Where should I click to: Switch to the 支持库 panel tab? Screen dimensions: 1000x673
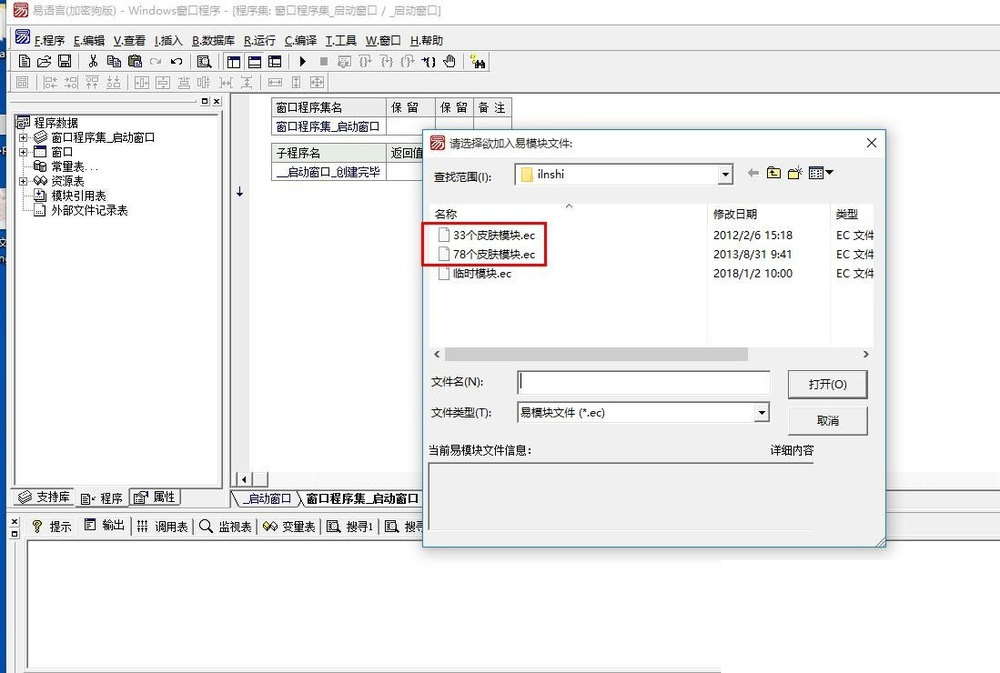(x=44, y=497)
